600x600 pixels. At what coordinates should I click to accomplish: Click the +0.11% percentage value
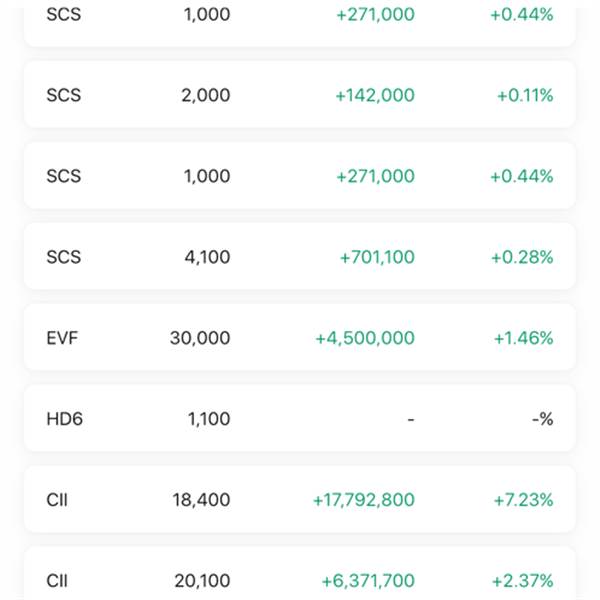pos(525,95)
